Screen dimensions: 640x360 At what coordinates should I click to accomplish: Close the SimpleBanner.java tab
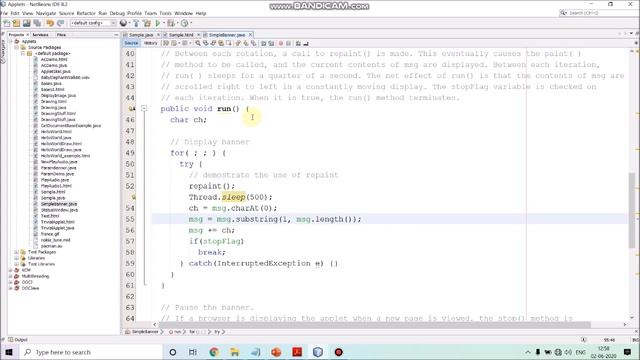[x=251, y=35]
